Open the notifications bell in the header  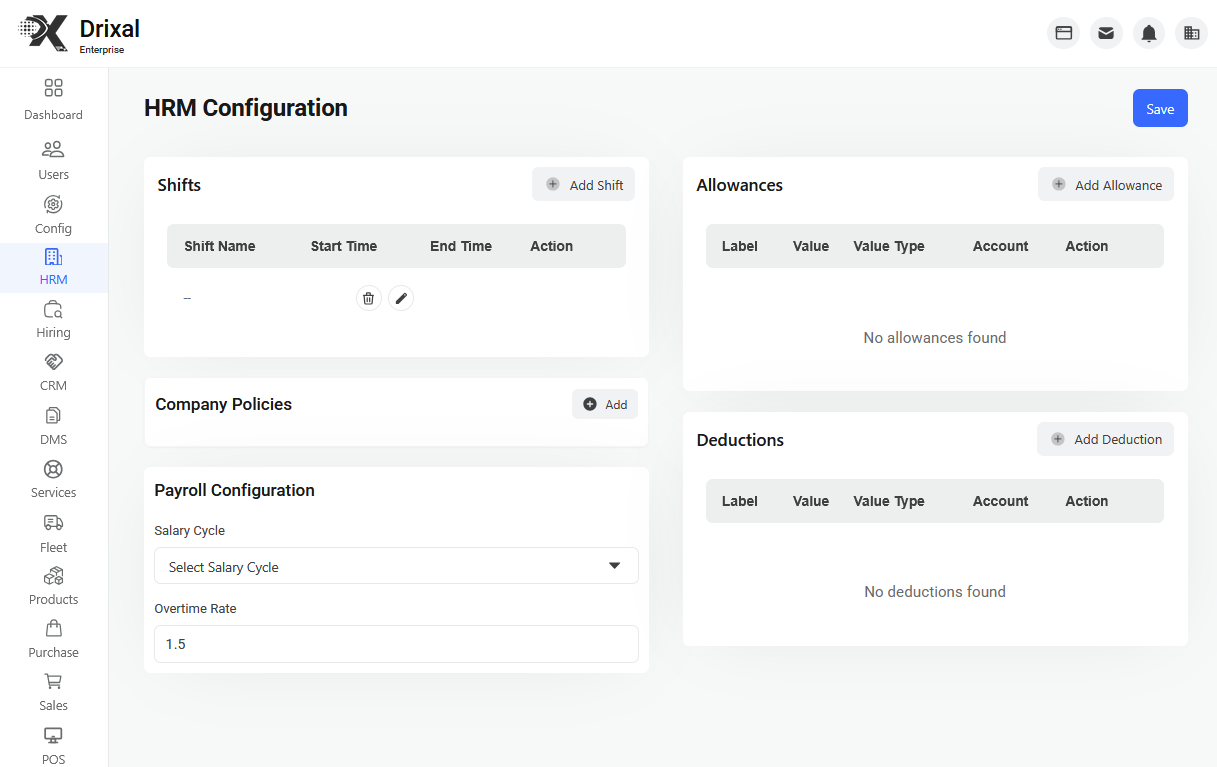1148,32
